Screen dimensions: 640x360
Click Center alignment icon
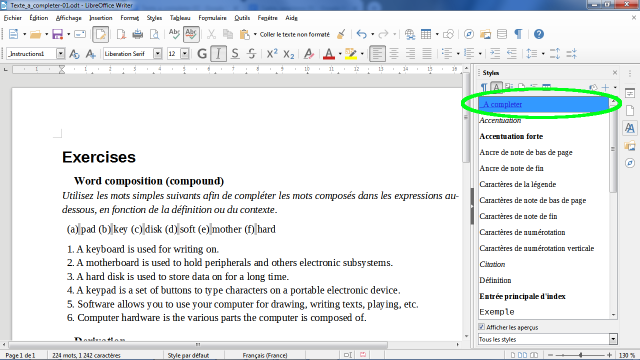[x=394, y=53]
